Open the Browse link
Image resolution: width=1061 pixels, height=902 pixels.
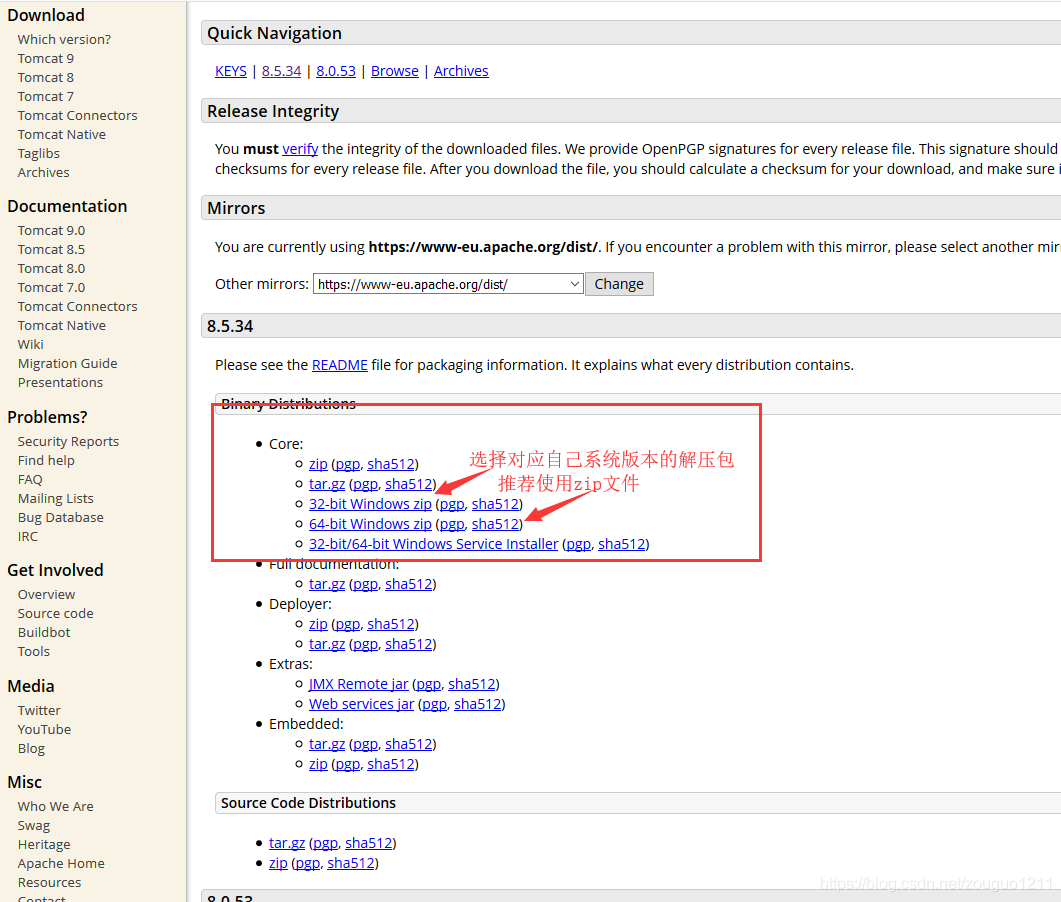click(x=394, y=71)
